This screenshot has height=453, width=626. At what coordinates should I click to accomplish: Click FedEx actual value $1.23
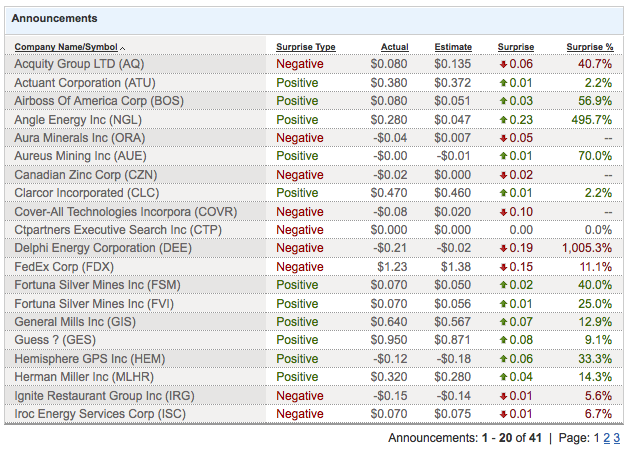click(392, 267)
